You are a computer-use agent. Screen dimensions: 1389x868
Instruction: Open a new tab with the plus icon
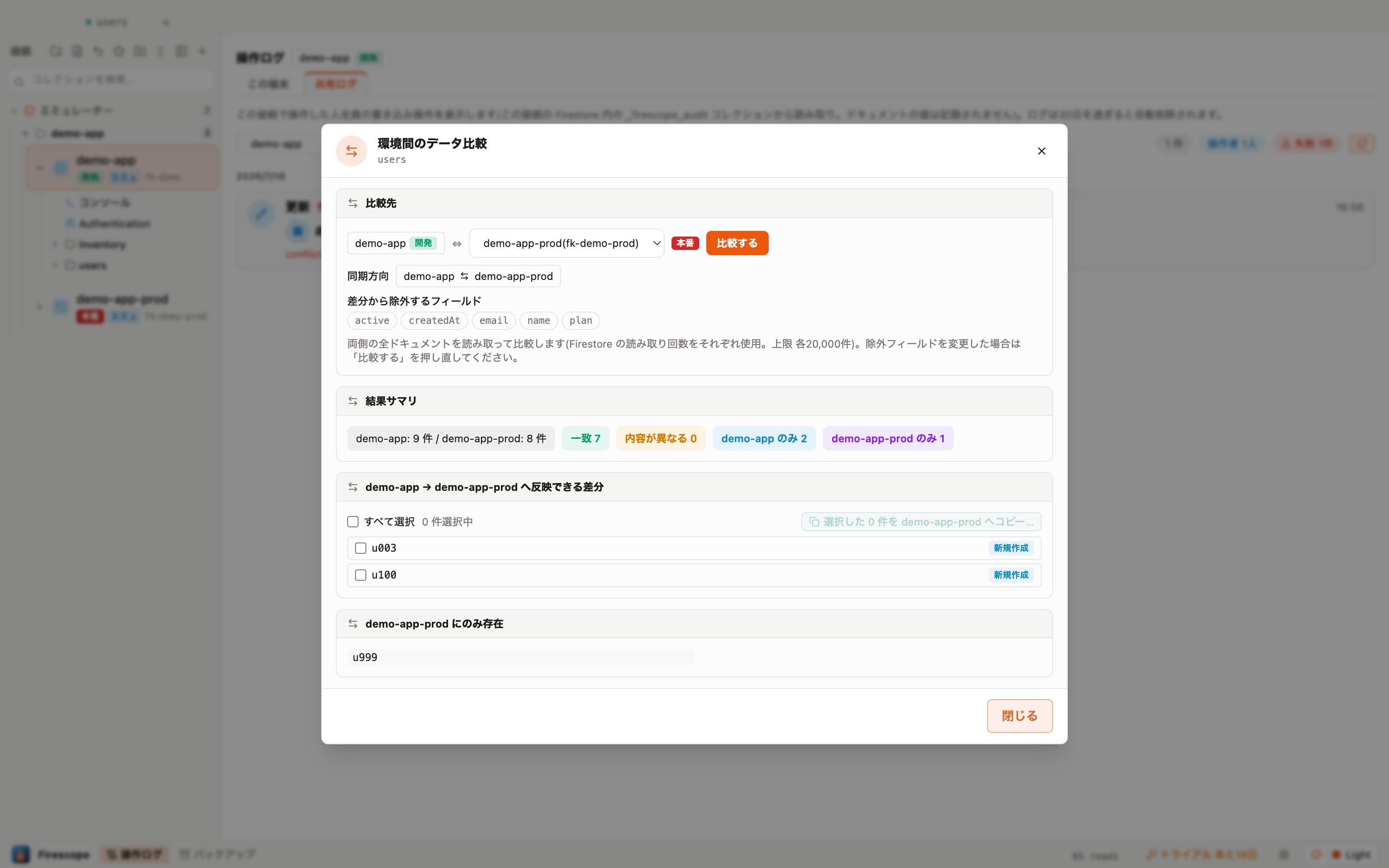point(166,23)
